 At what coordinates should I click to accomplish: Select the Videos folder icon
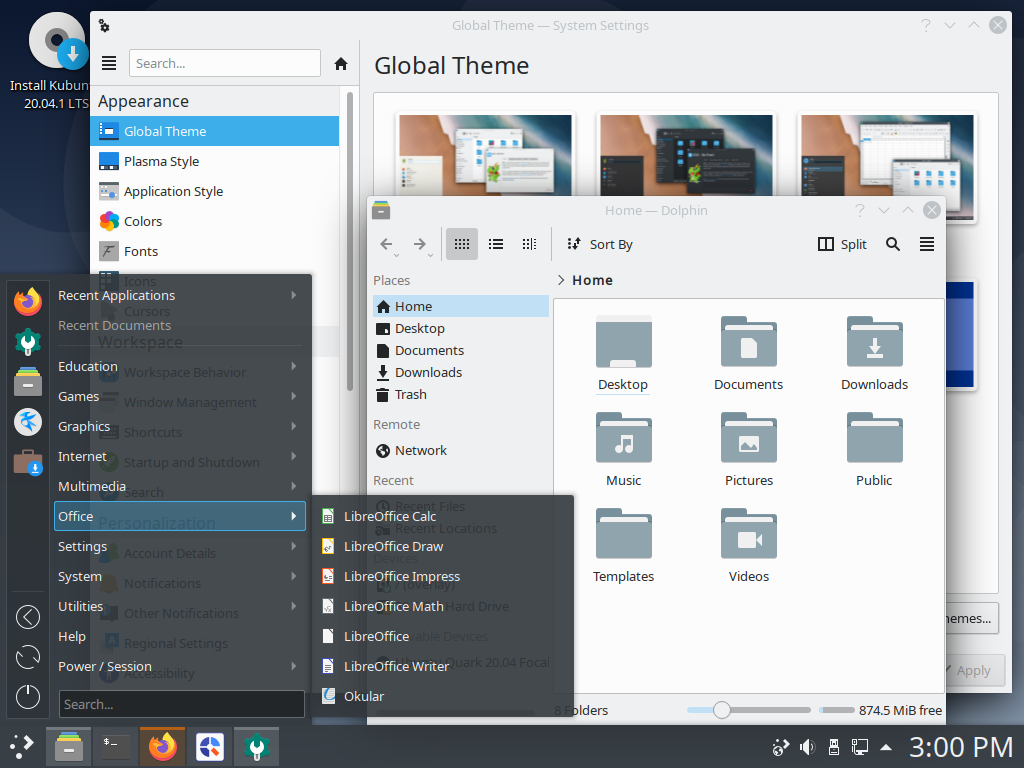(x=749, y=534)
